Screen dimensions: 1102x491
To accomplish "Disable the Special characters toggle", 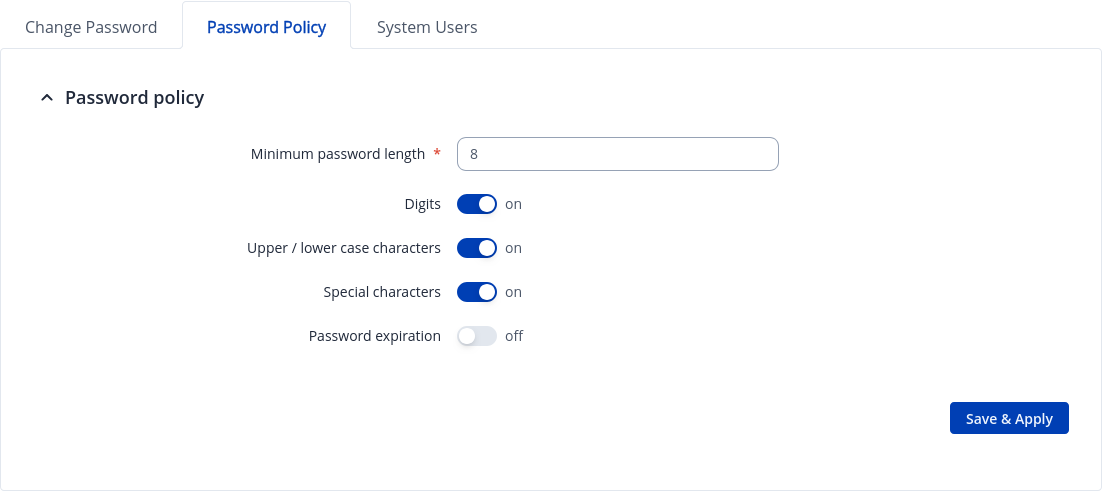I will pyautogui.click(x=477, y=292).
